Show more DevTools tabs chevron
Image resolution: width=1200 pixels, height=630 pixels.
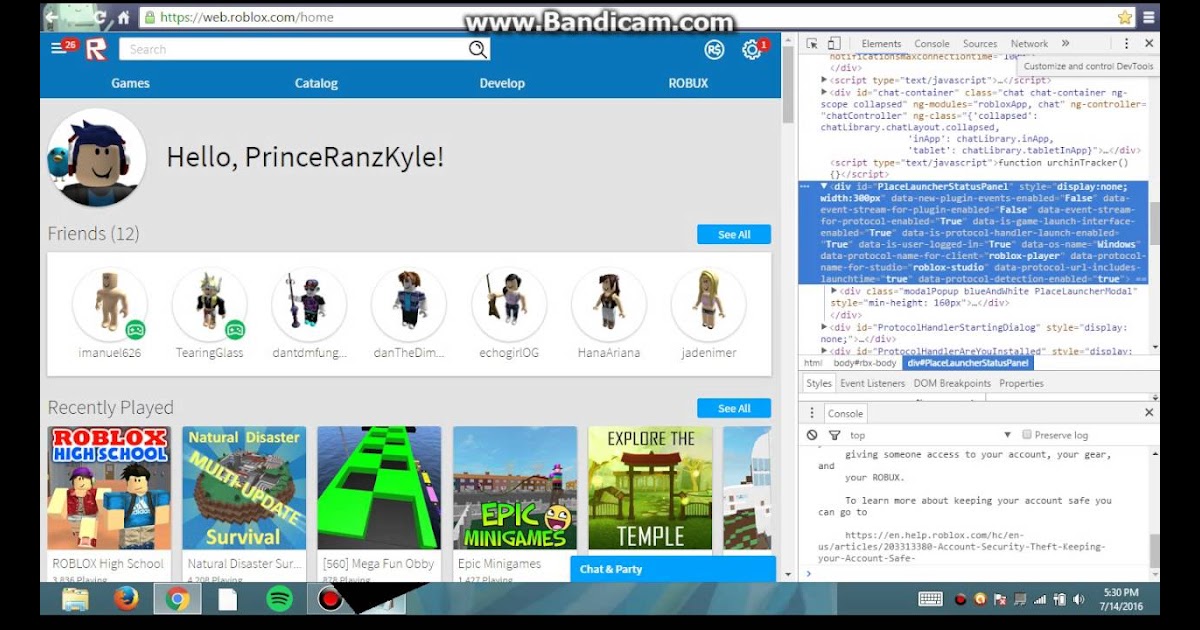(1066, 43)
